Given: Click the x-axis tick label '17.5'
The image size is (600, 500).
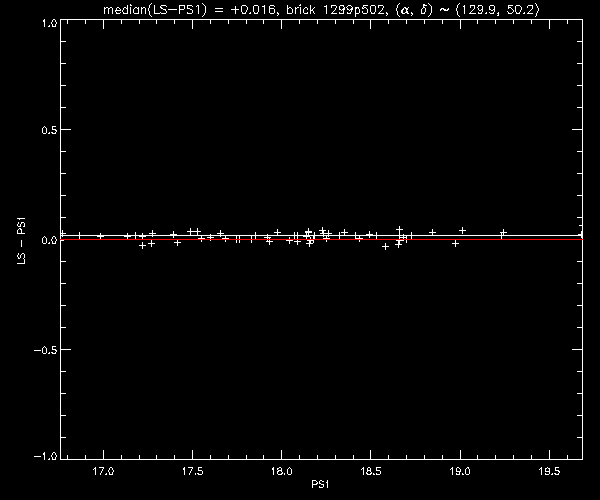Looking at the screenshot, I should 192,471.
